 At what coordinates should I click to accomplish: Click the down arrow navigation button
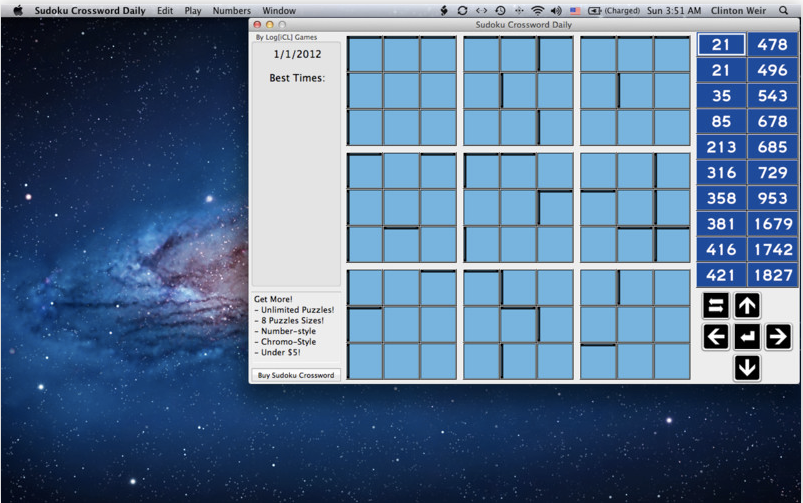point(747,368)
